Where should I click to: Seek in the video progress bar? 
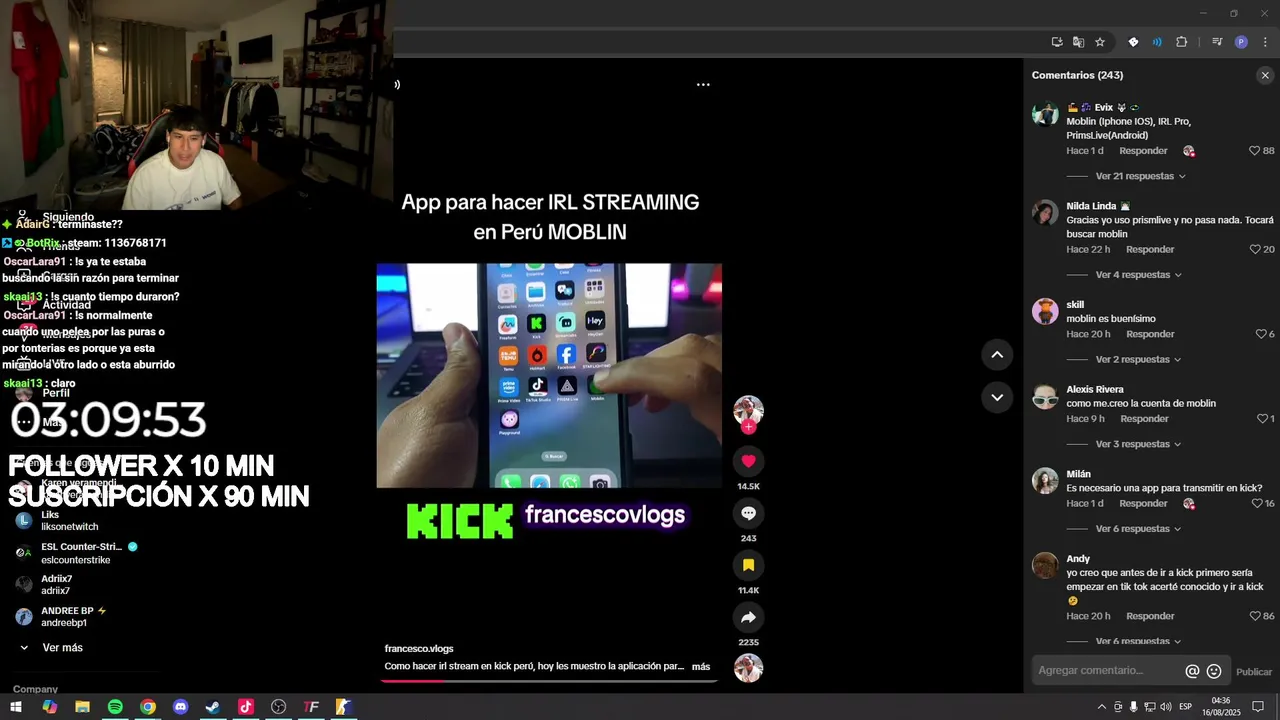coord(549,681)
